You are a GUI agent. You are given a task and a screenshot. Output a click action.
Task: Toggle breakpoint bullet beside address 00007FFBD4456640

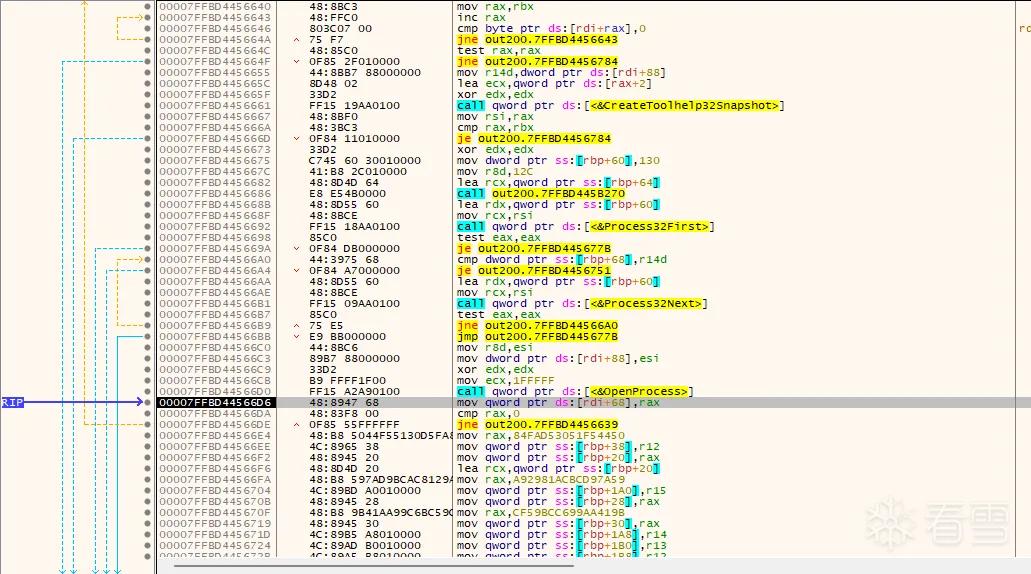[x=147, y=7]
